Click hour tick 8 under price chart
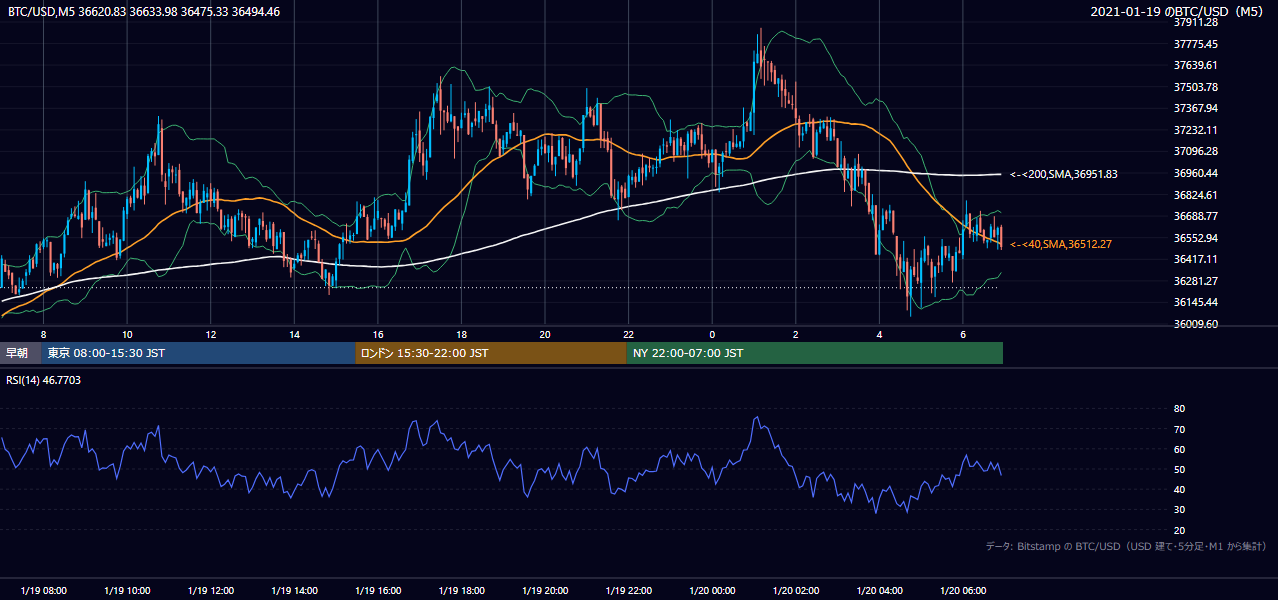The width and height of the screenshot is (1278, 600). click(x=43, y=333)
